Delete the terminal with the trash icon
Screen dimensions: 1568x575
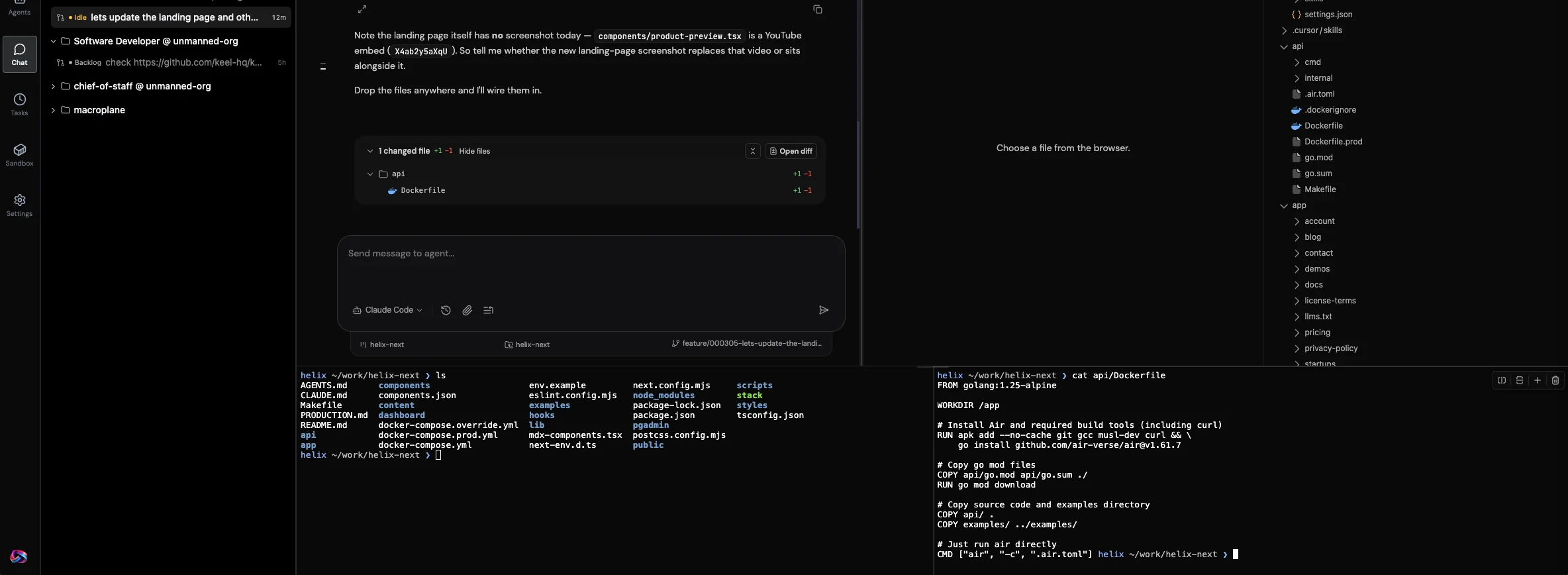pyautogui.click(x=1555, y=380)
